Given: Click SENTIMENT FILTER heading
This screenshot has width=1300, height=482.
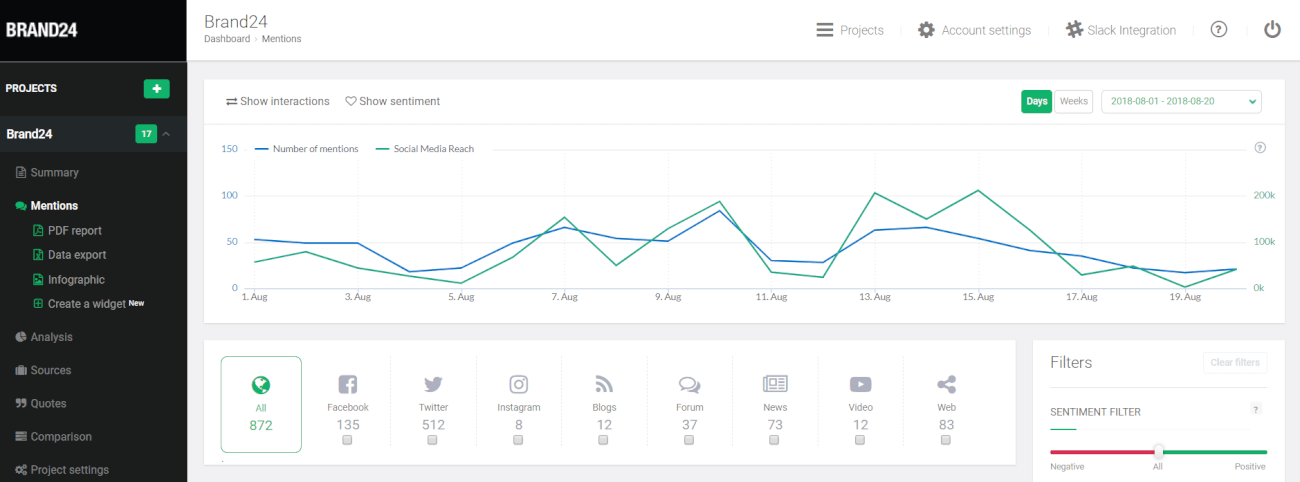Looking at the screenshot, I should coord(1095,412).
